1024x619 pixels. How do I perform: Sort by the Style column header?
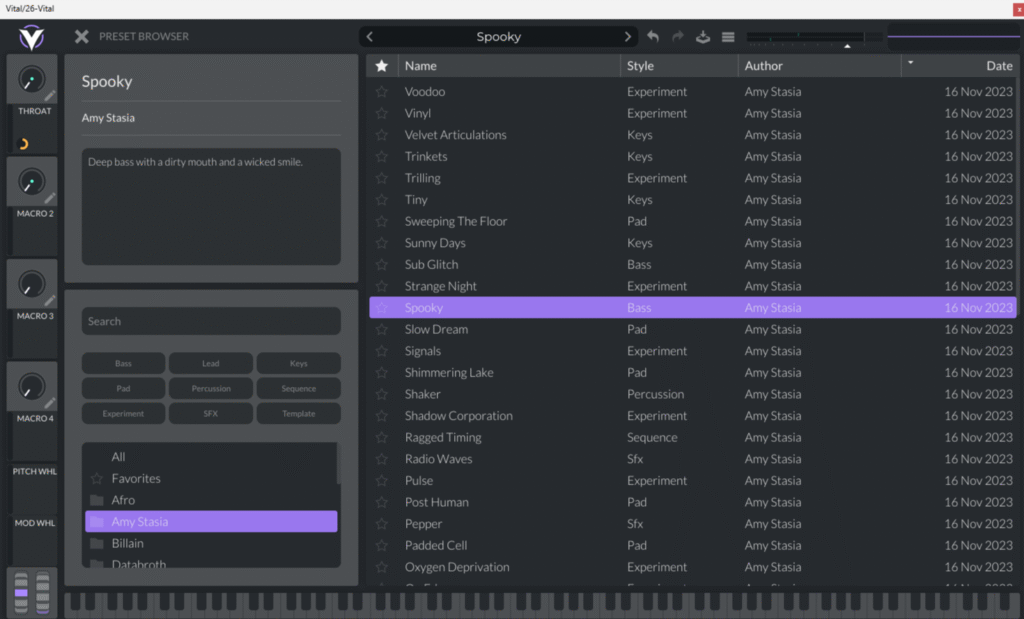679,65
